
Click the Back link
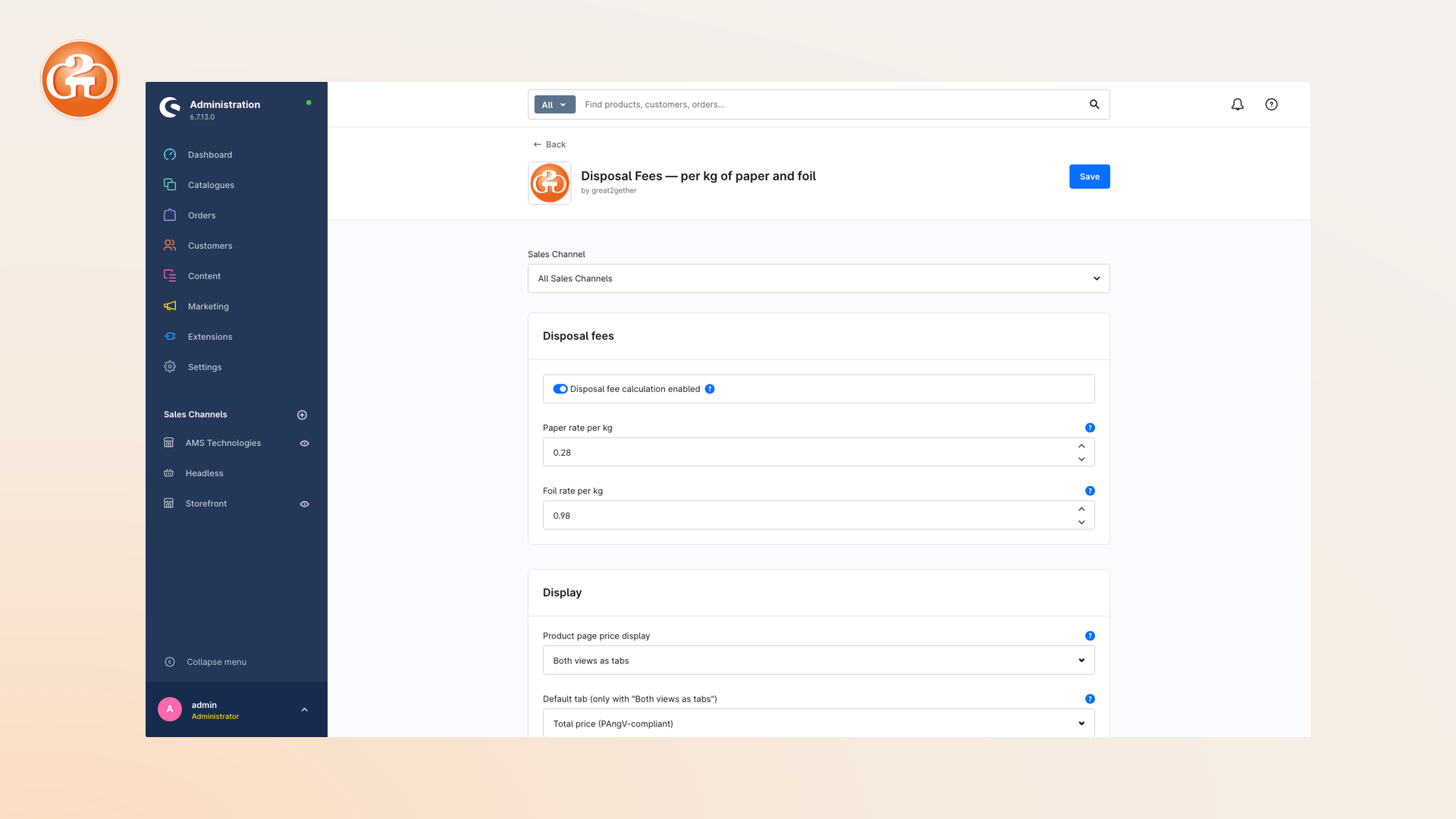[550, 144]
